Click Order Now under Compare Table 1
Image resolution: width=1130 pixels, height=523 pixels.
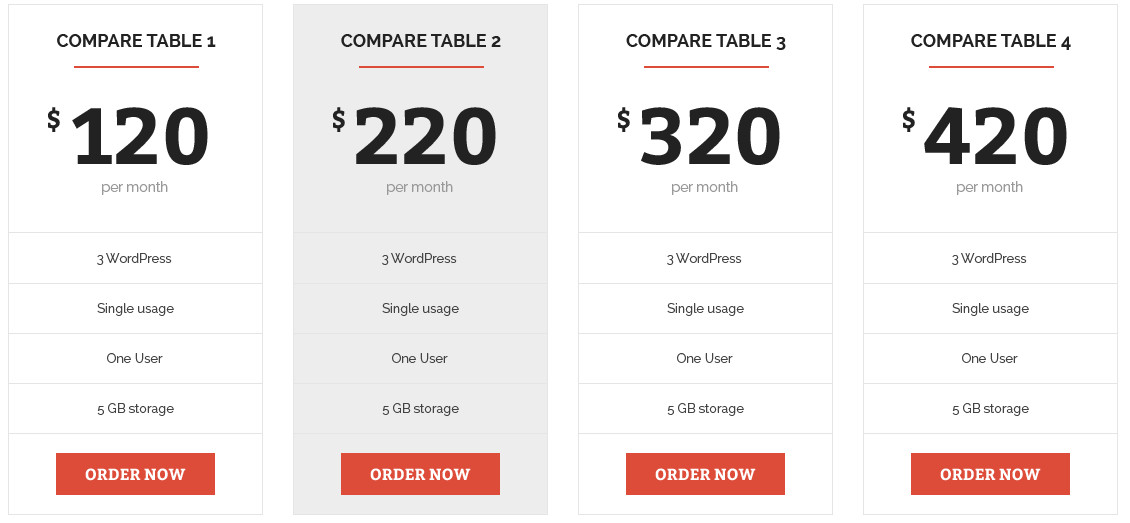pyautogui.click(x=135, y=474)
